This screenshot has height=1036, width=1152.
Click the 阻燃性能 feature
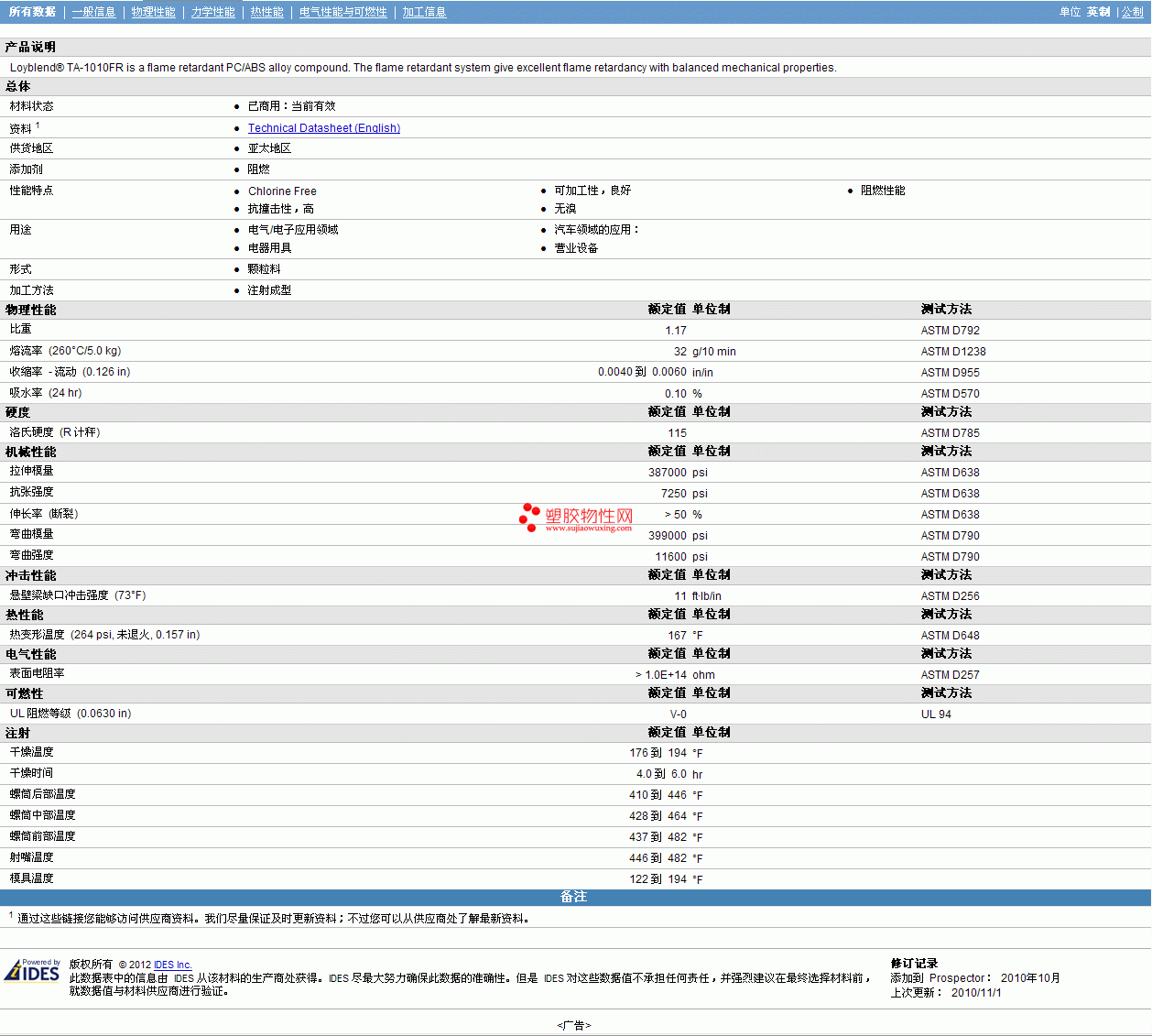[x=883, y=191]
